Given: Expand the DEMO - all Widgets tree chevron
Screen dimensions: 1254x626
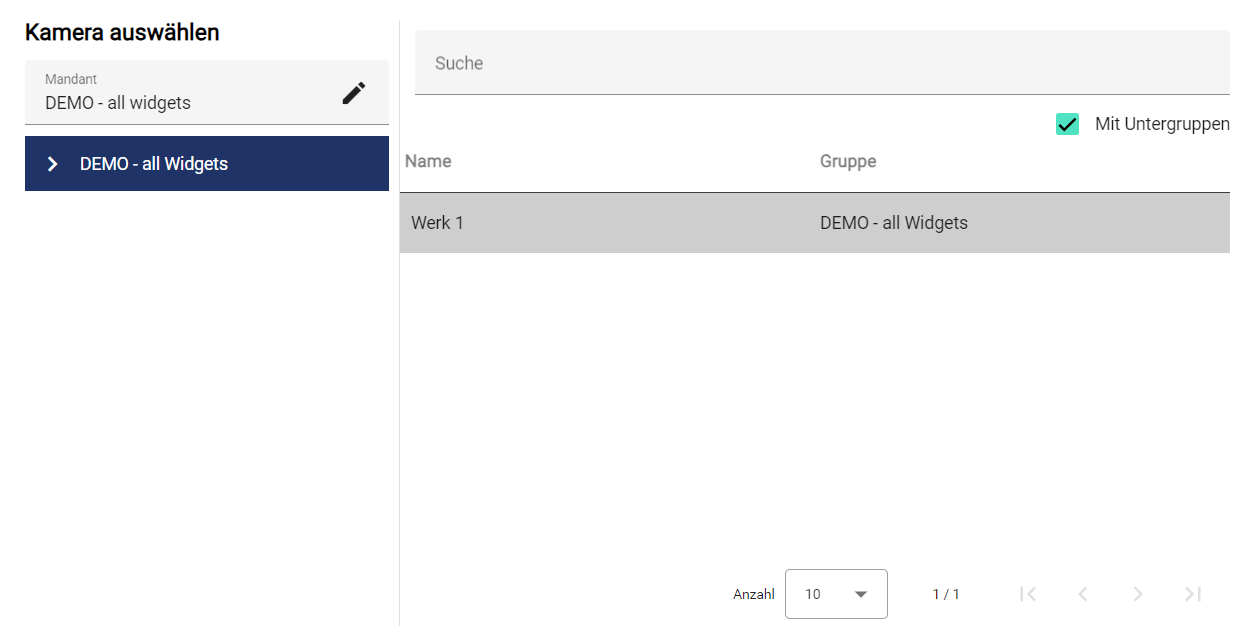Looking at the screenshot, I should [x=53, y=164].
